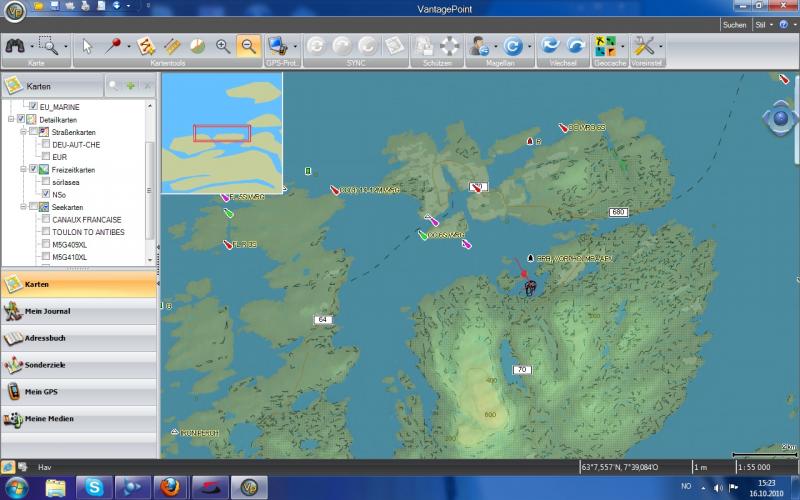Viewport: 800px width, 500px height.
Task: Click the green plus icon in the Karten header
Action: click(130, 86)
